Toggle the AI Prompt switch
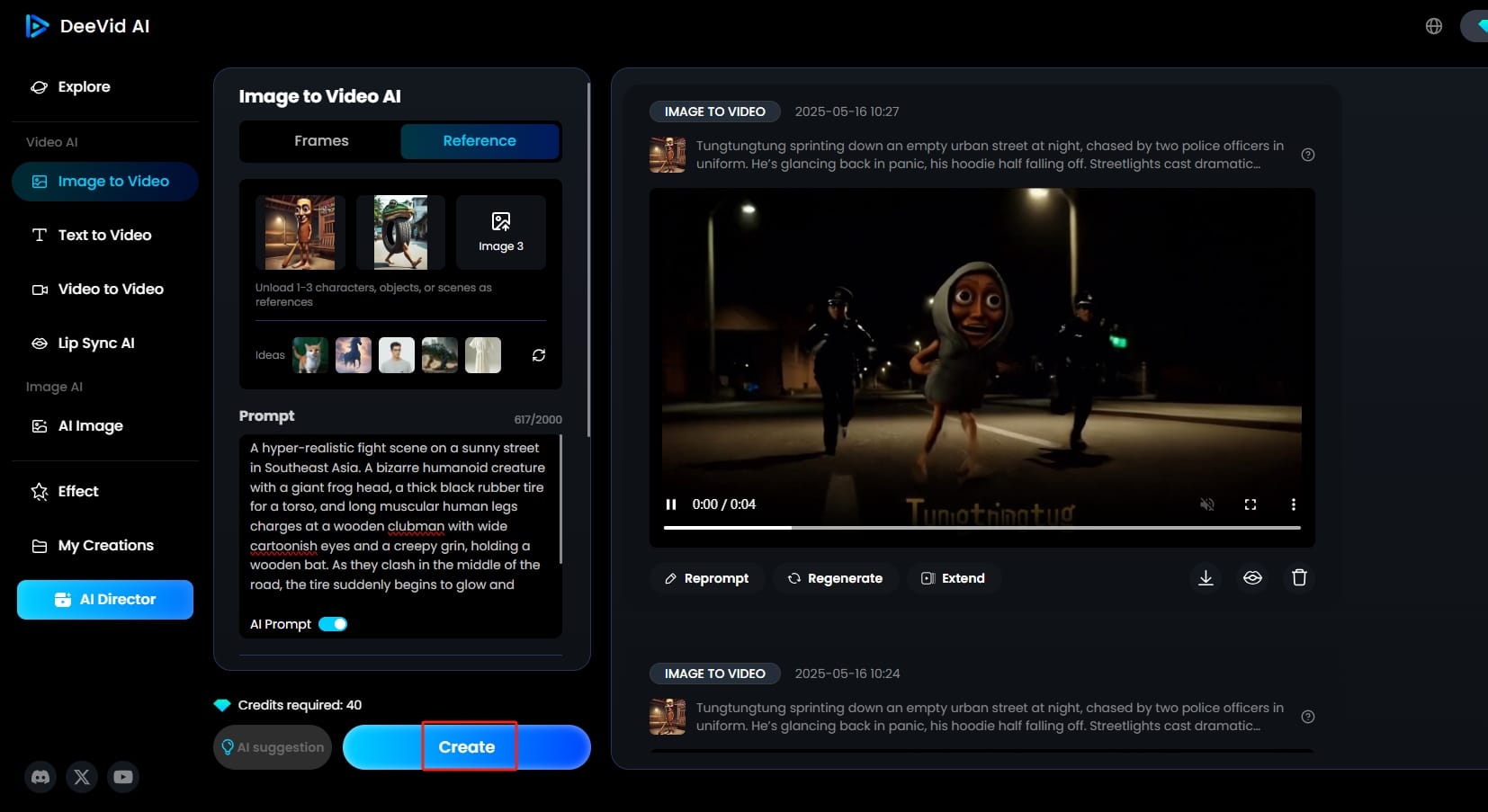The width and height of the screenshot is (1488, 812). coord(333,624)
